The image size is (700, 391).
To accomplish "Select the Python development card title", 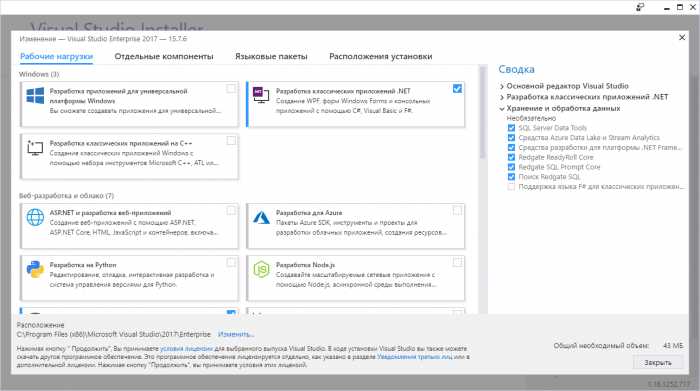I will 83,265.
